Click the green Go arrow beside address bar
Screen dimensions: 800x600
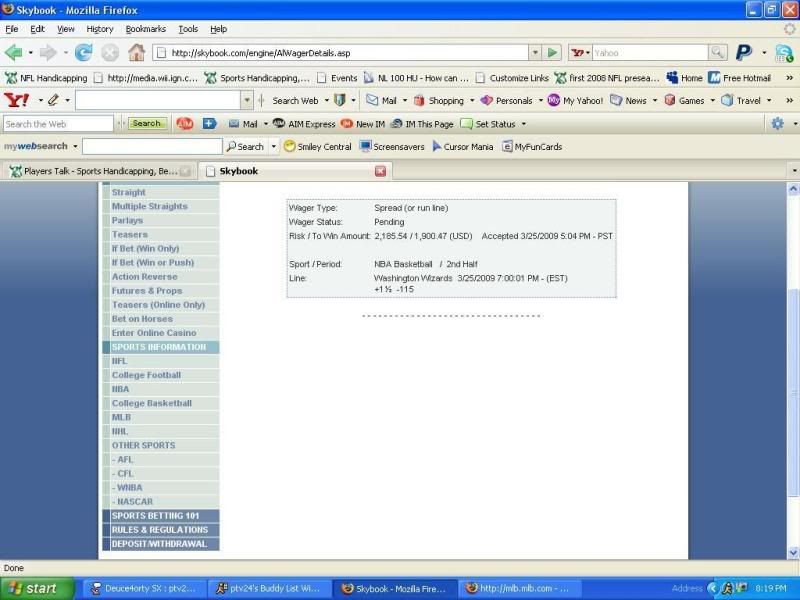coord(552,53)
